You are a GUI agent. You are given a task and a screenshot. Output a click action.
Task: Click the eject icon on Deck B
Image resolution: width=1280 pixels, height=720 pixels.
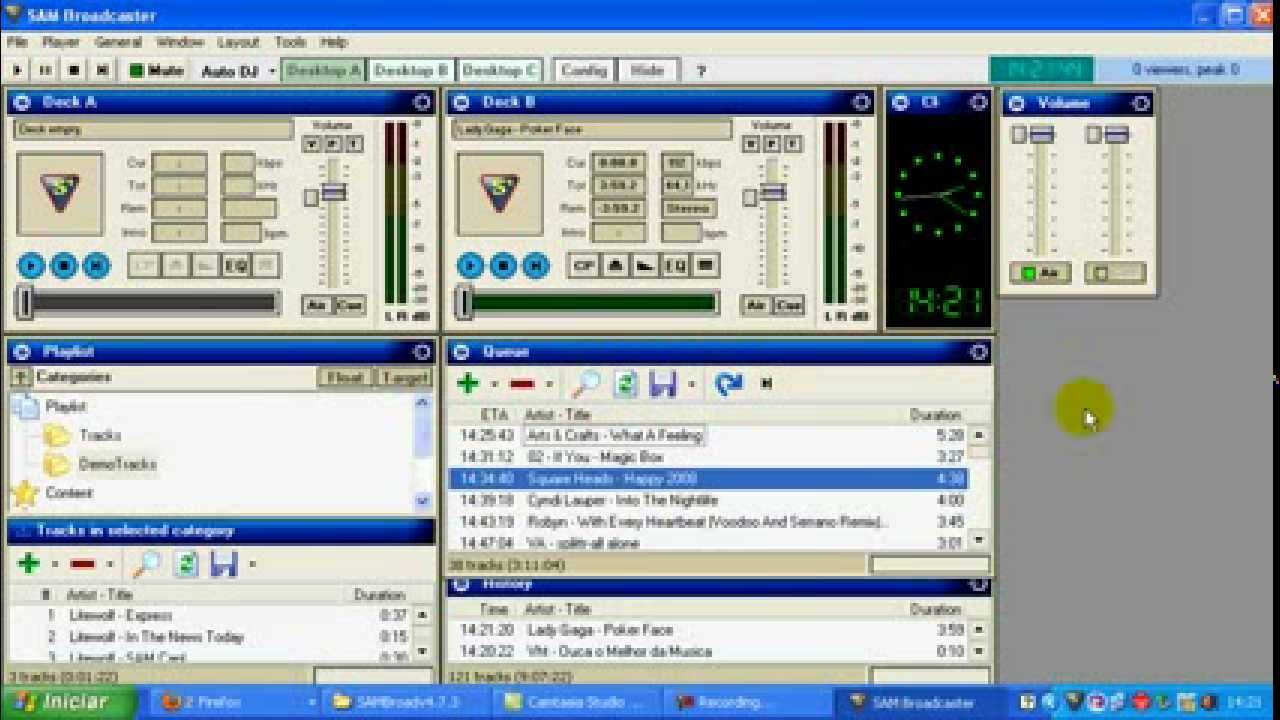pos(614,265)
